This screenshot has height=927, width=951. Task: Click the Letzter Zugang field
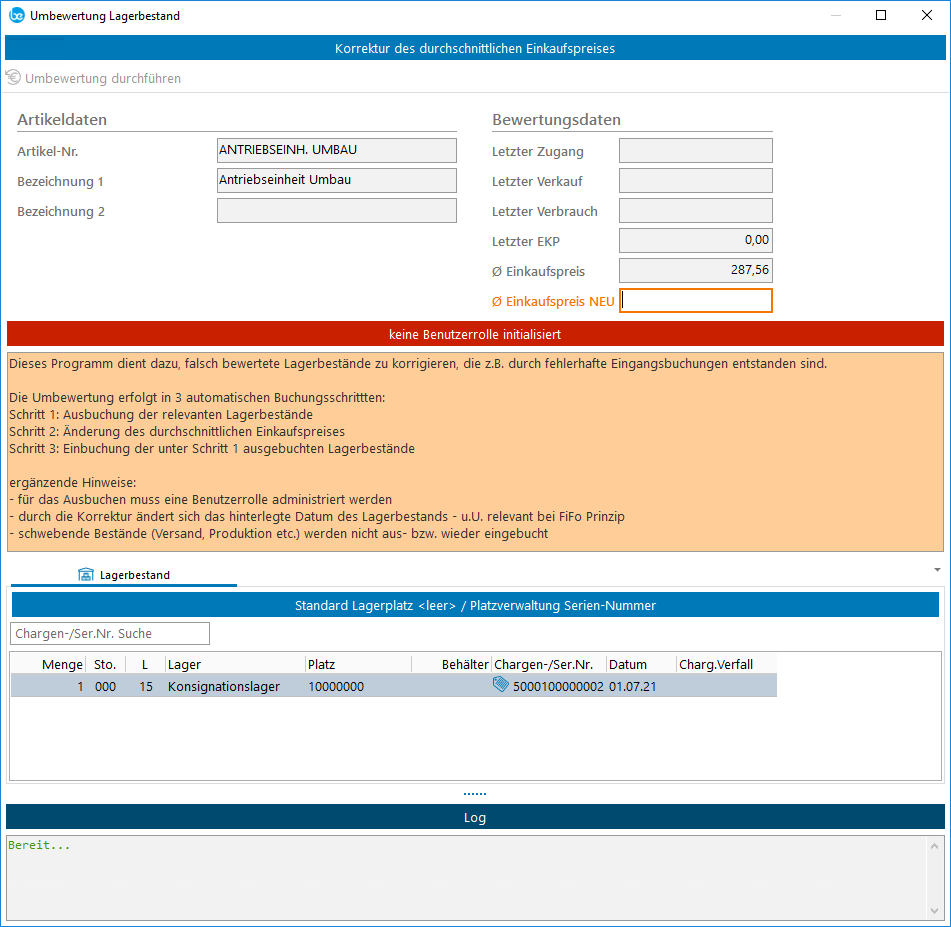pos(696,151)
